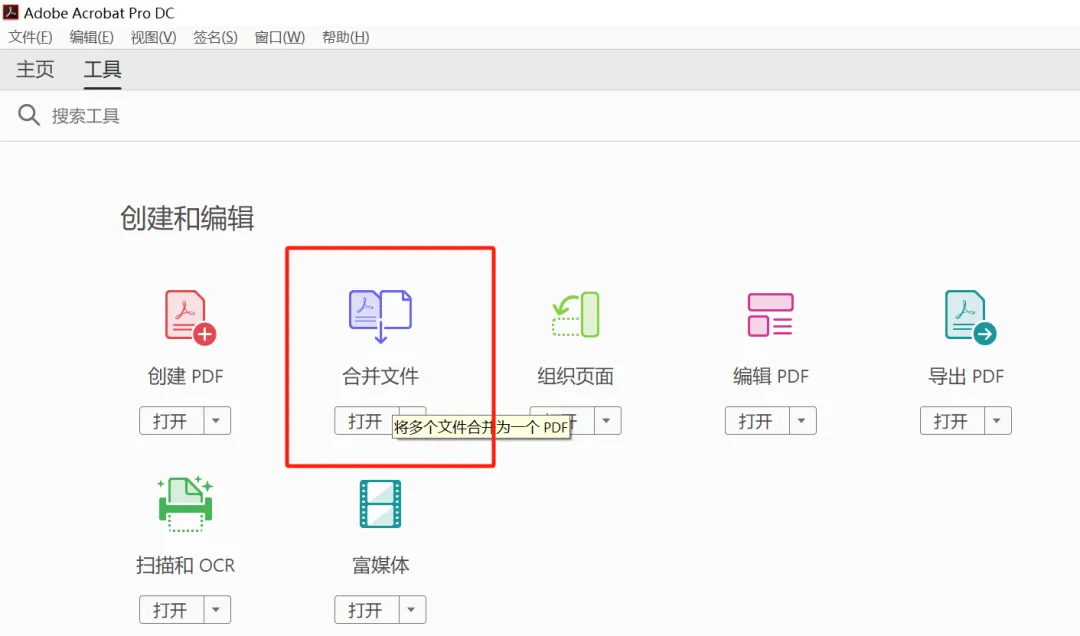Select the Scan and OCR (扫描和 OCR) icon
1080x636 pixels.
coord(185,504)
